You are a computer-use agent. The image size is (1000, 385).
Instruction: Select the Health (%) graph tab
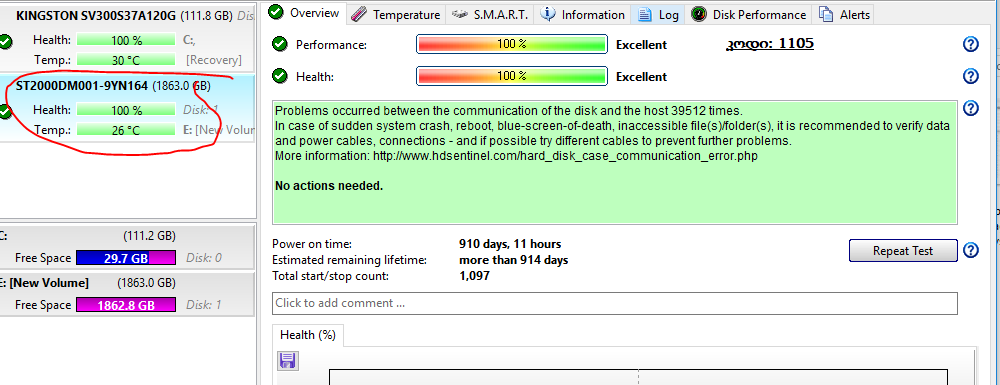coord(308,335)
